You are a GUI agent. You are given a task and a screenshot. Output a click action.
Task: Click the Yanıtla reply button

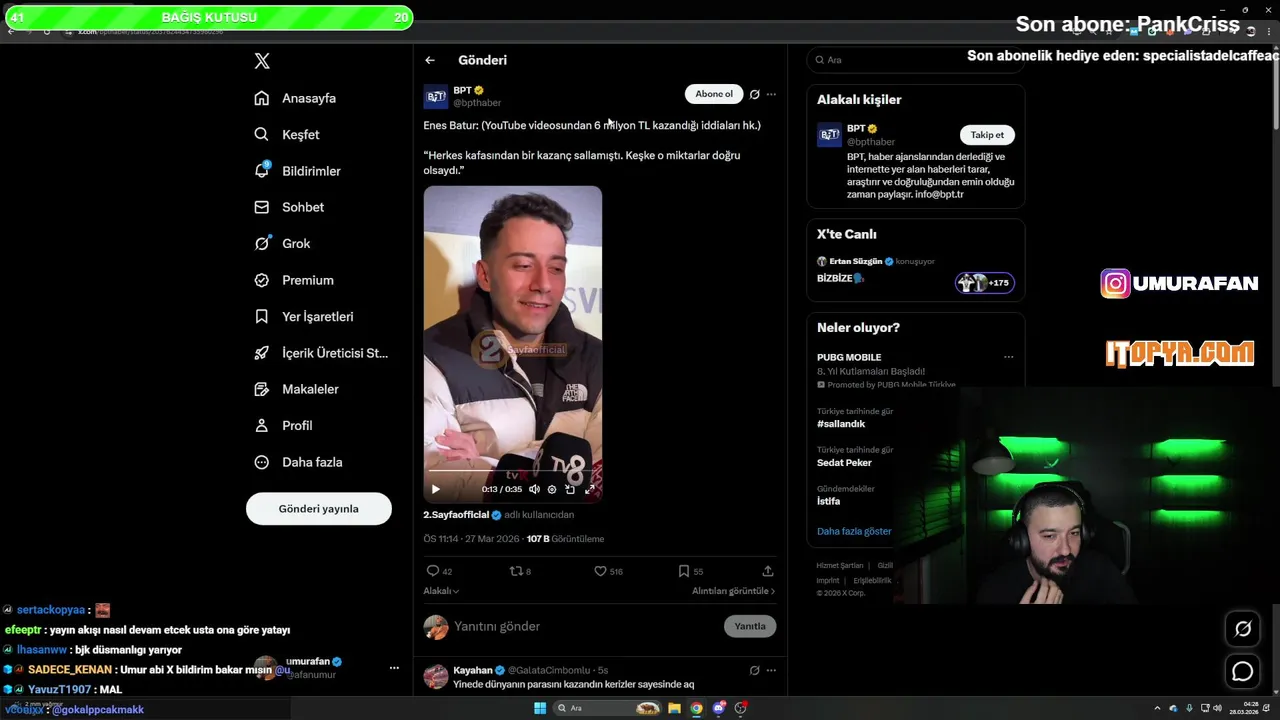(x=750, y=626)
